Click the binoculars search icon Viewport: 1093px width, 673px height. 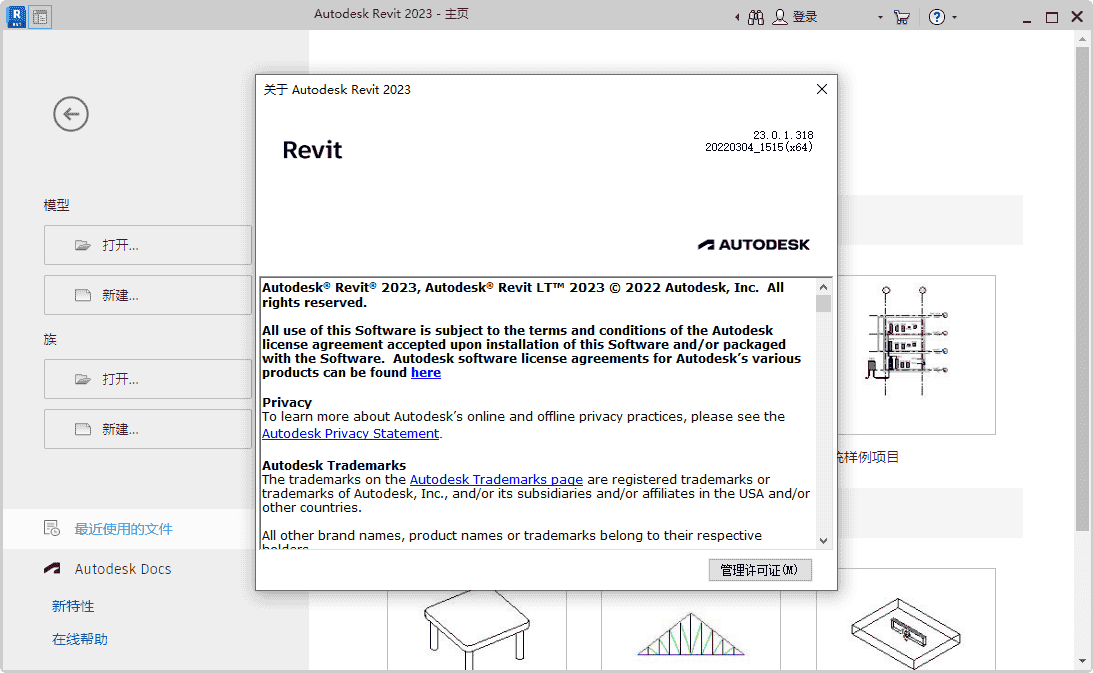click(756, 17)
